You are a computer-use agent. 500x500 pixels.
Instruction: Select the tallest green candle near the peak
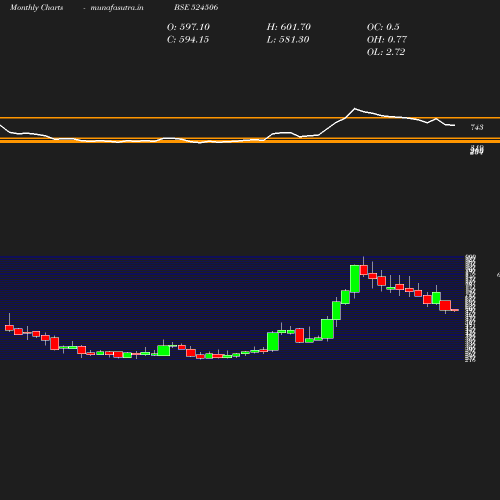355,279
